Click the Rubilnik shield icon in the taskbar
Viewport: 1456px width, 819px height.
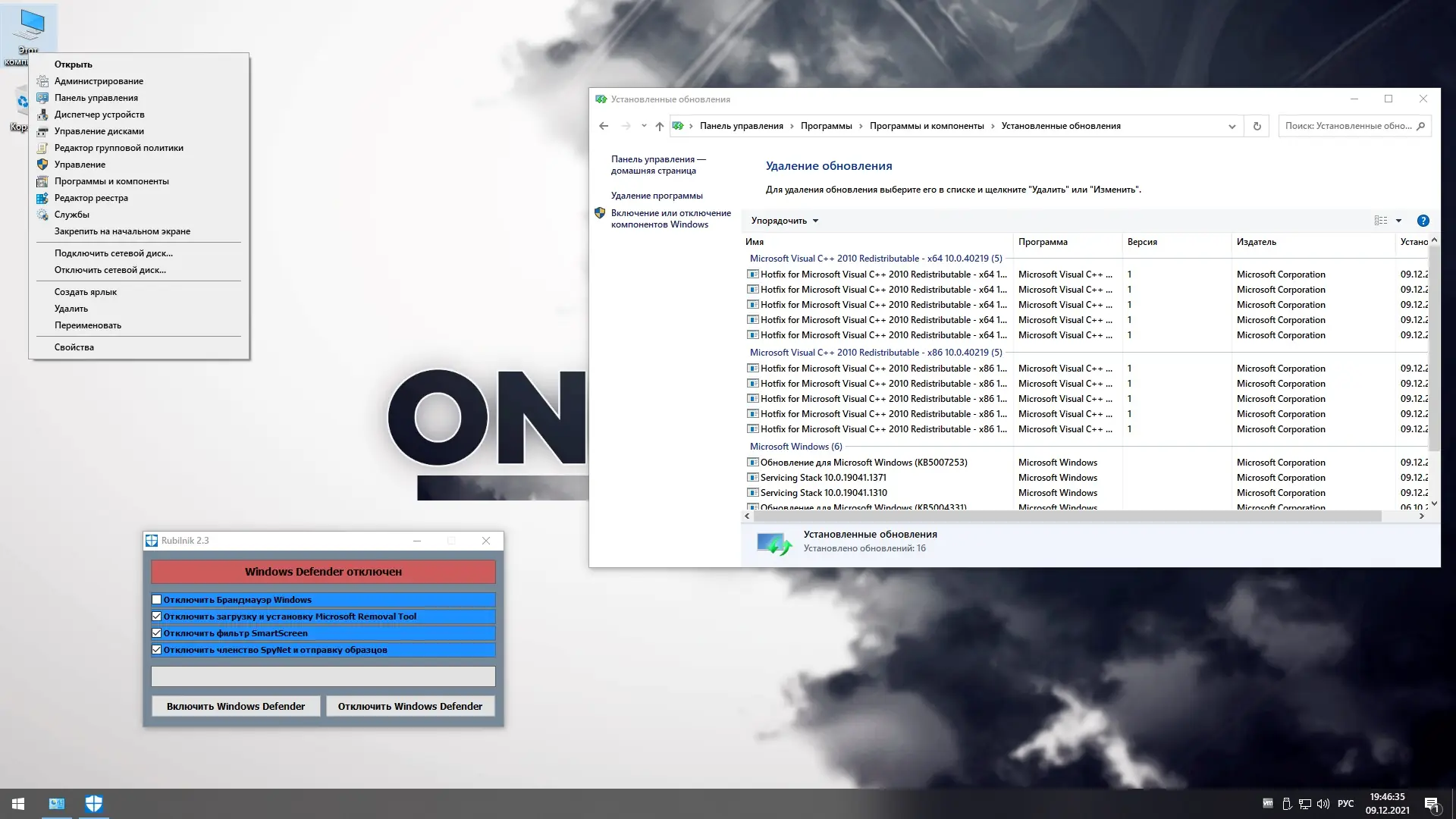pos(94,804)
